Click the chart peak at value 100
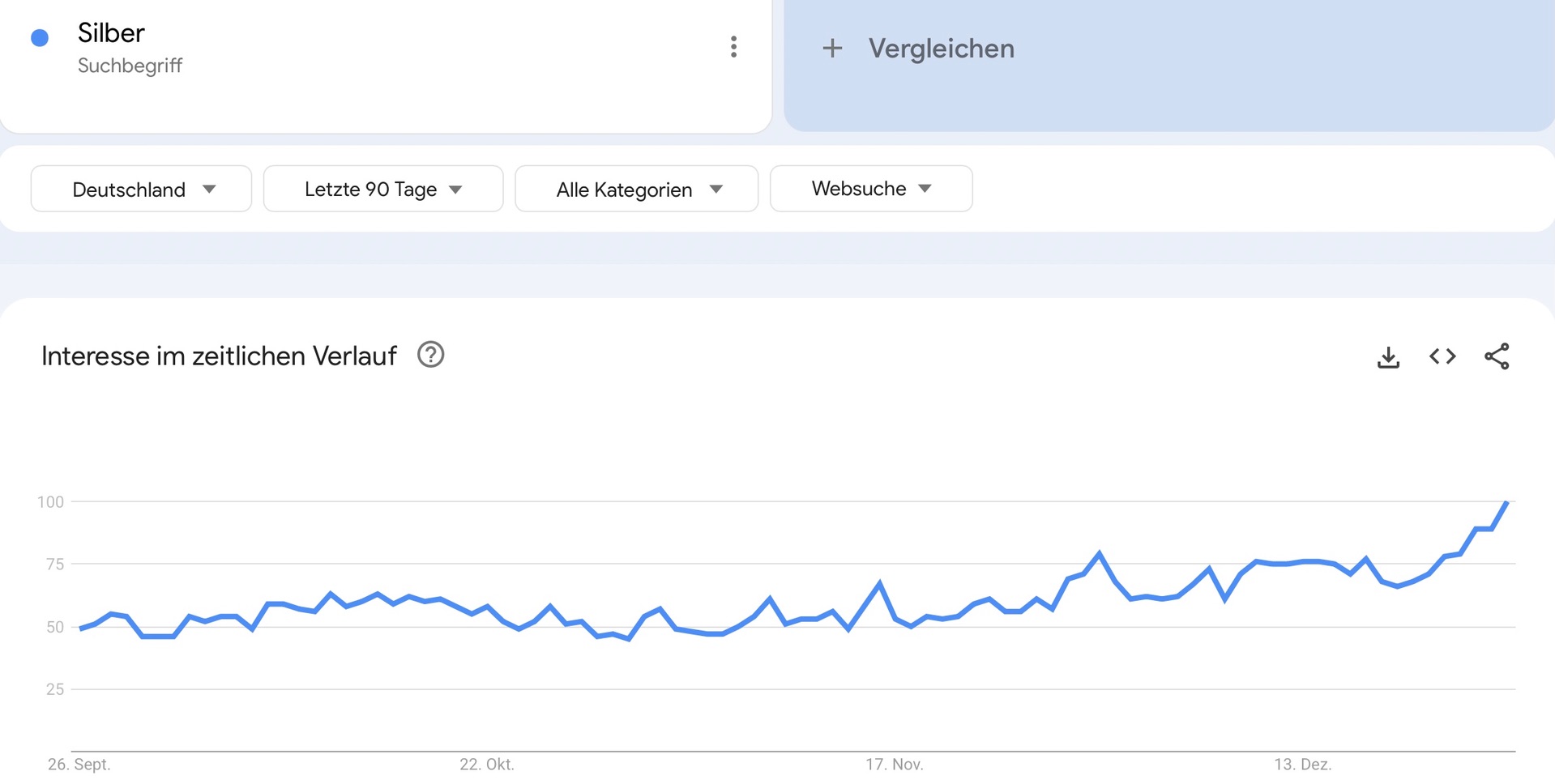The height and width of the screenshot is (784, 1555). click(x=1506, y=503)
